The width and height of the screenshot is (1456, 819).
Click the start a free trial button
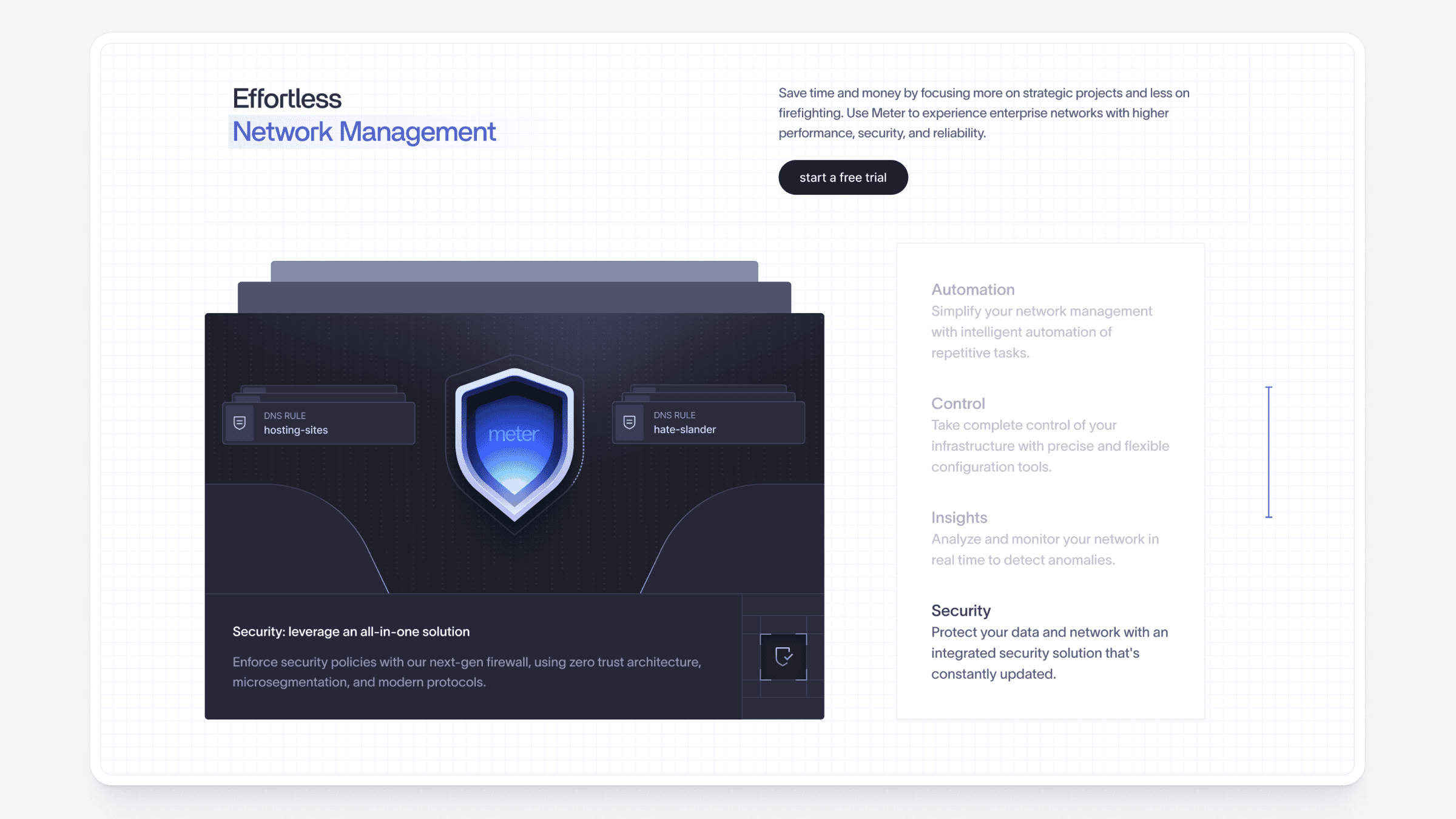(843, 177)
